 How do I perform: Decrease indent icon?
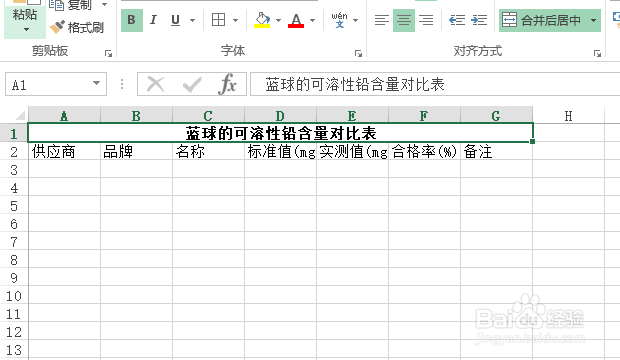pos(457,20)
